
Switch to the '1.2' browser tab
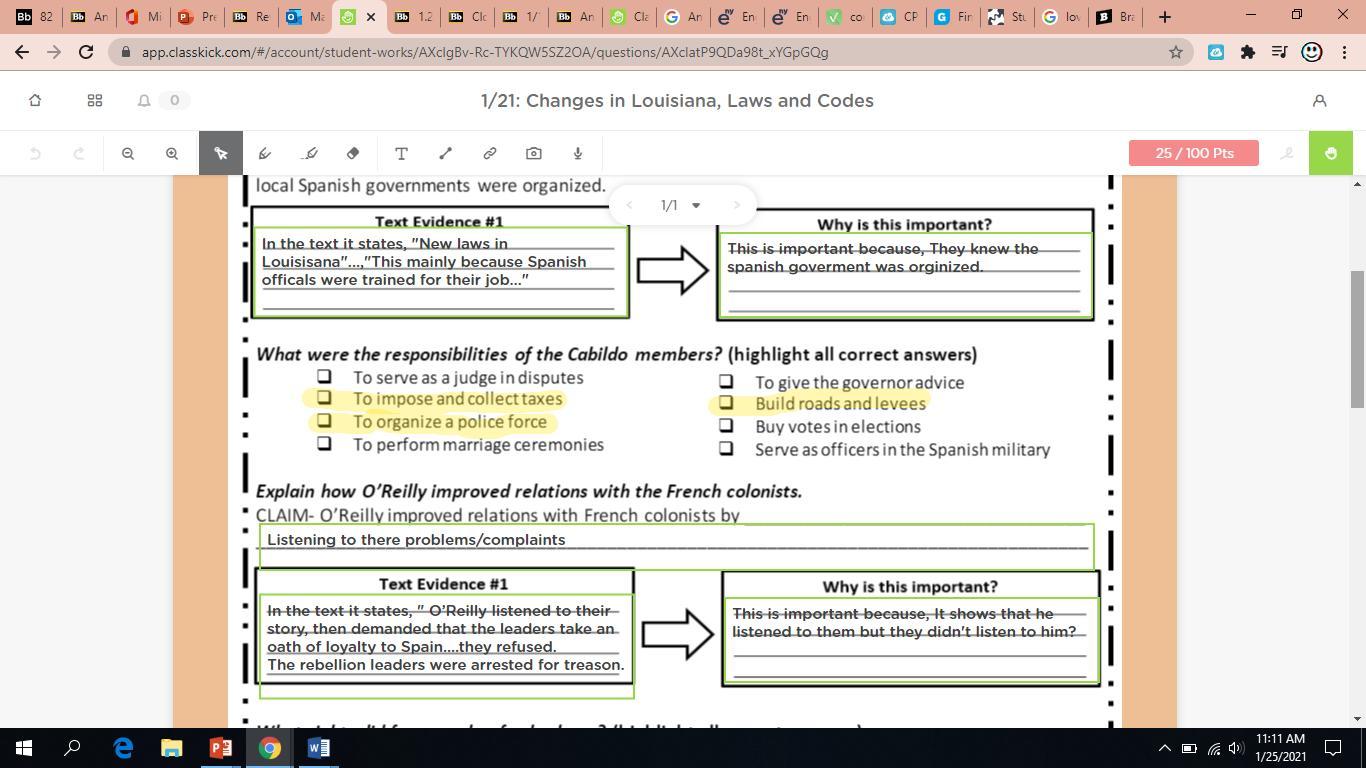[x=413, y=17]
